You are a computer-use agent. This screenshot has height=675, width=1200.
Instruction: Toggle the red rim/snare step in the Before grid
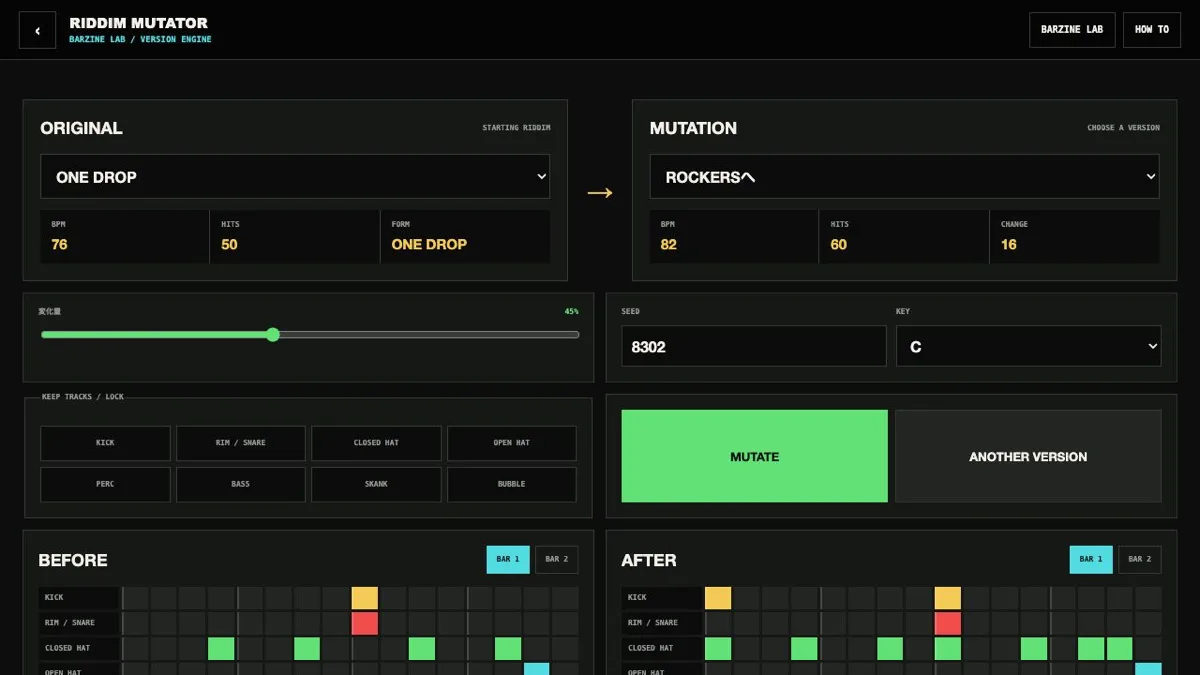pyautogui.click(x=365, y=623)
